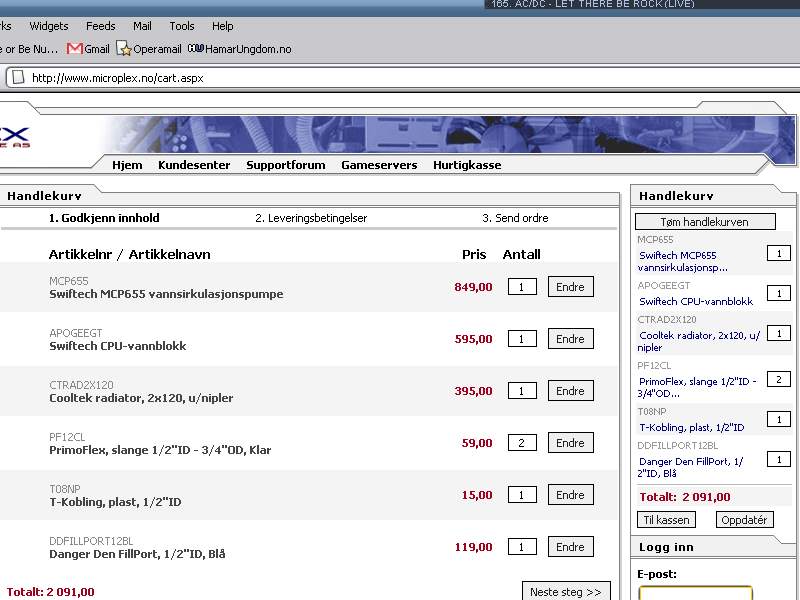Click the sidebar quantity field for CTRAD2X120

pyautogui.click(x=779, y=333)
